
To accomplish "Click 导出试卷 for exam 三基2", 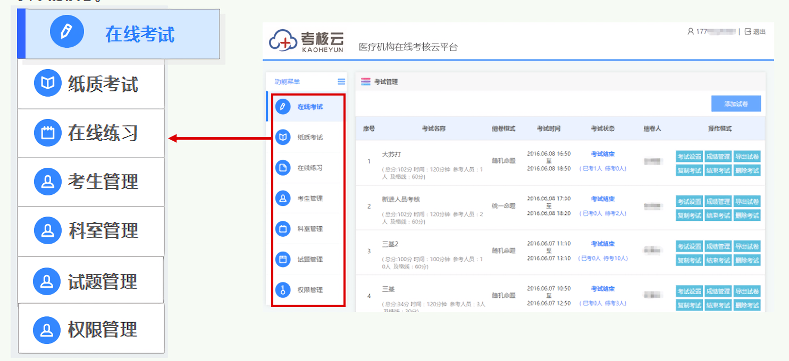I will pyautogui.click(x=747, y=246).
